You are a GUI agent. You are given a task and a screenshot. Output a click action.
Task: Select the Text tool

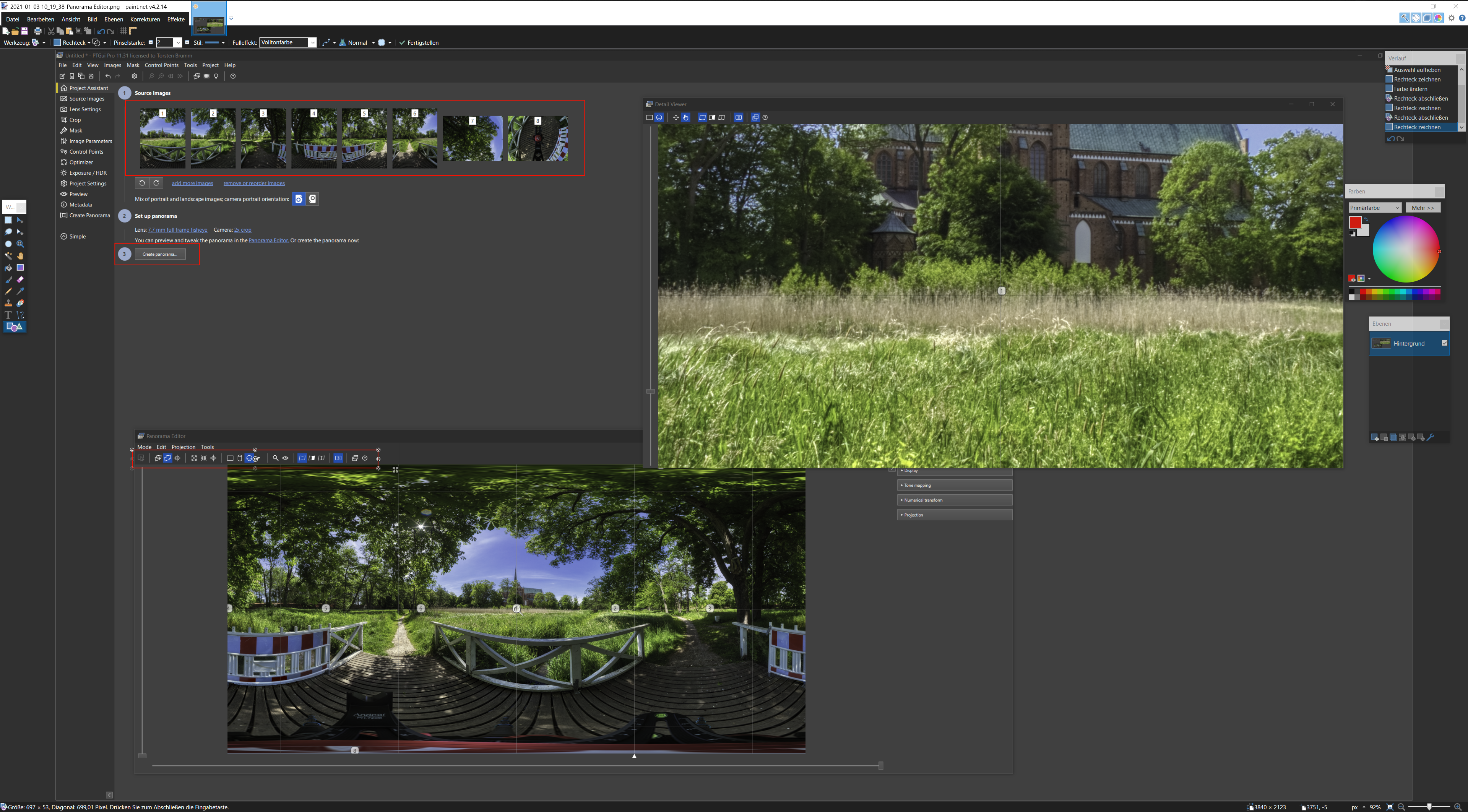(x=8, y=315)
